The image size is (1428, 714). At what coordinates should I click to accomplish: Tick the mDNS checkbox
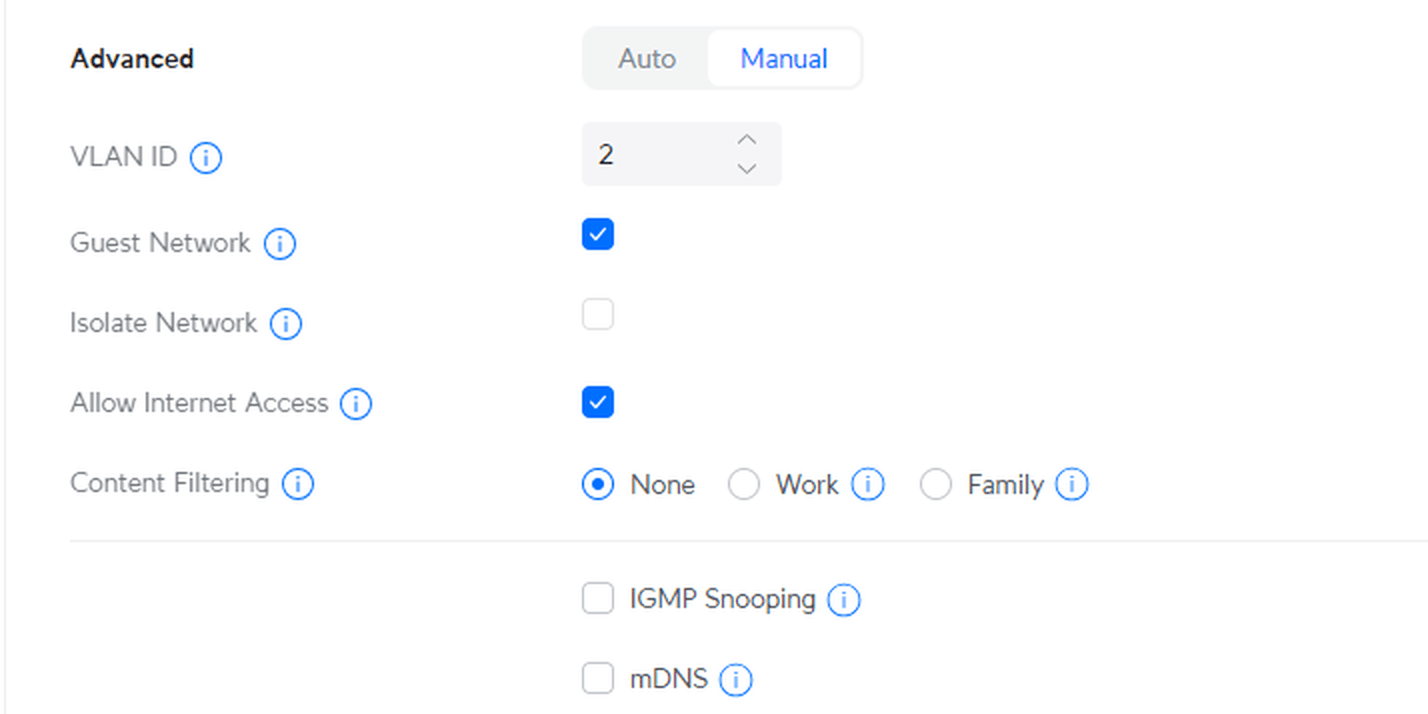point(598,679)
